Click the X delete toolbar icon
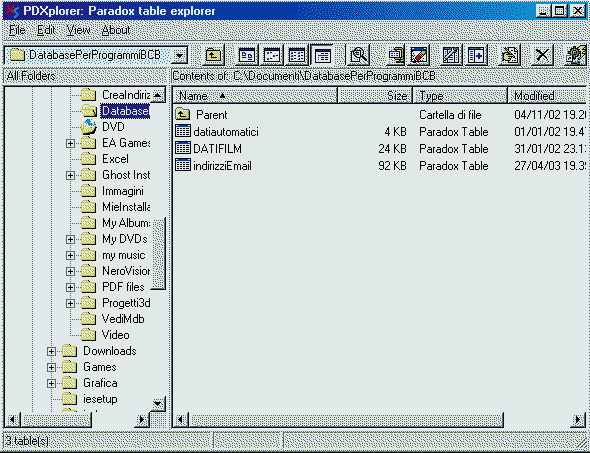Screen dimensions: 590x453 542,56
